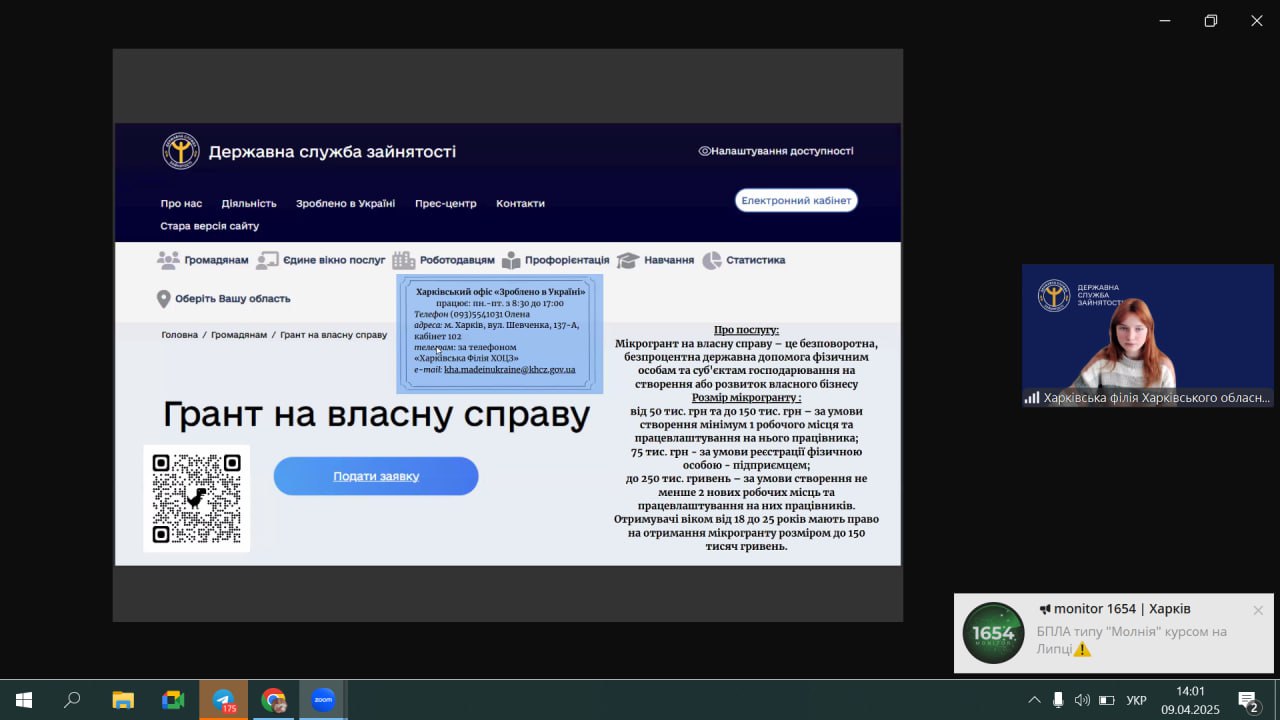Click the Windows Start button

(23, 700)
